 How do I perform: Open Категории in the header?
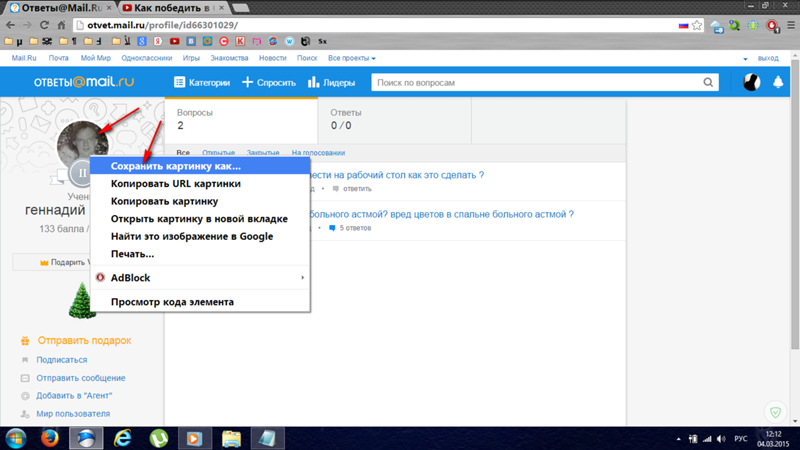click(x=202, y=83)
